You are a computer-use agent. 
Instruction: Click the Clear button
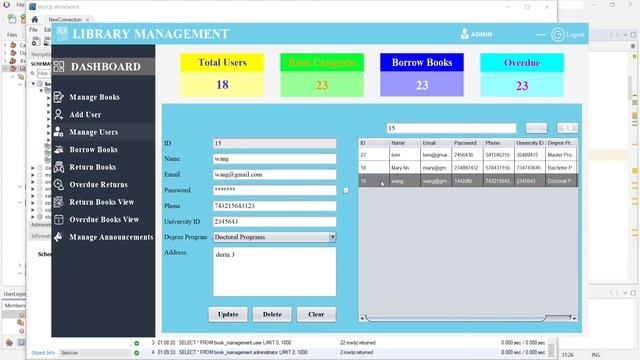(316, 314)
